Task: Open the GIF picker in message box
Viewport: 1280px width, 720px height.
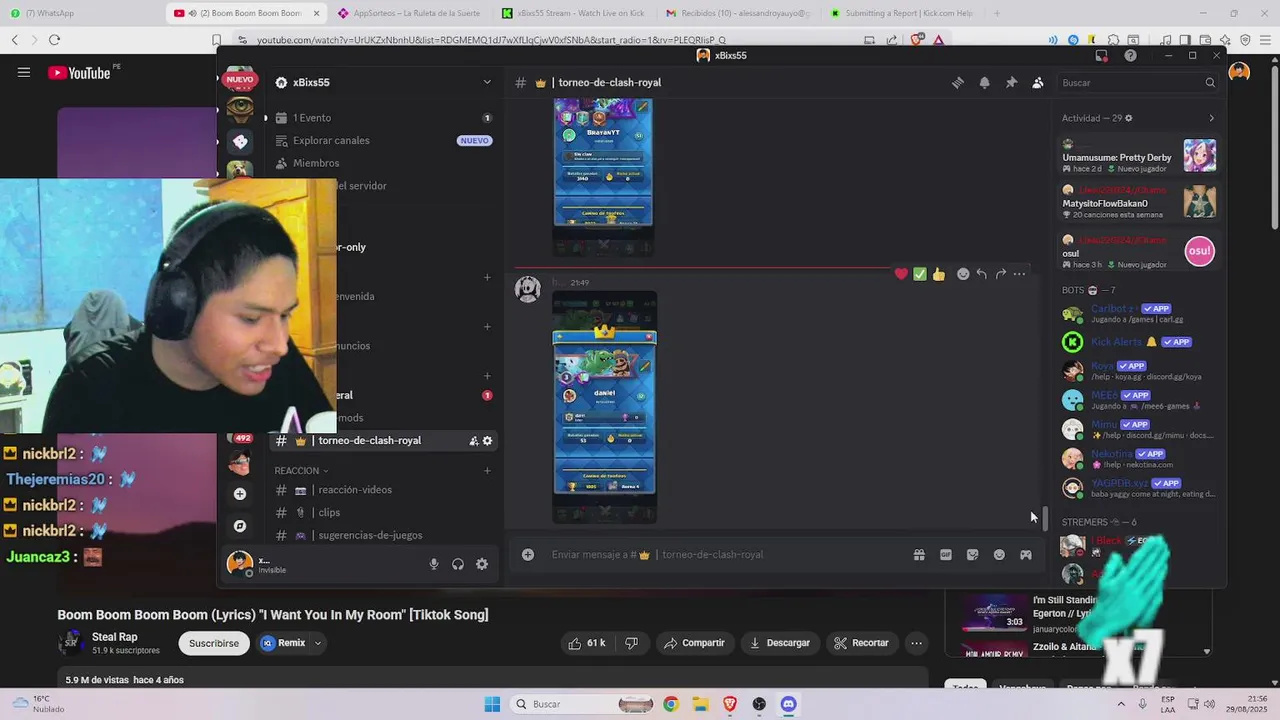Action: click(x=946, y=555)
